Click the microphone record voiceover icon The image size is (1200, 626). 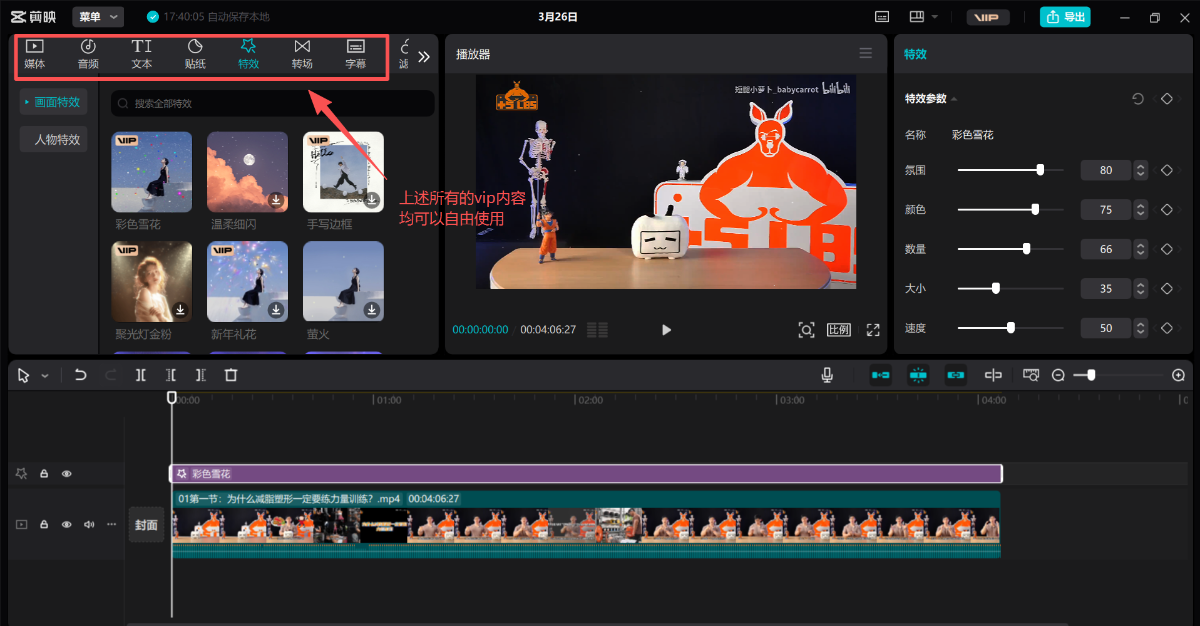click(x=827, y=375)
